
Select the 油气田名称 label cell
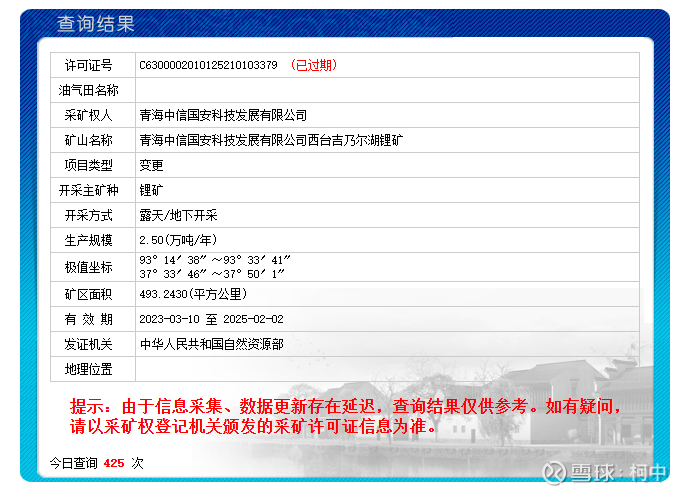click(93, 90)
